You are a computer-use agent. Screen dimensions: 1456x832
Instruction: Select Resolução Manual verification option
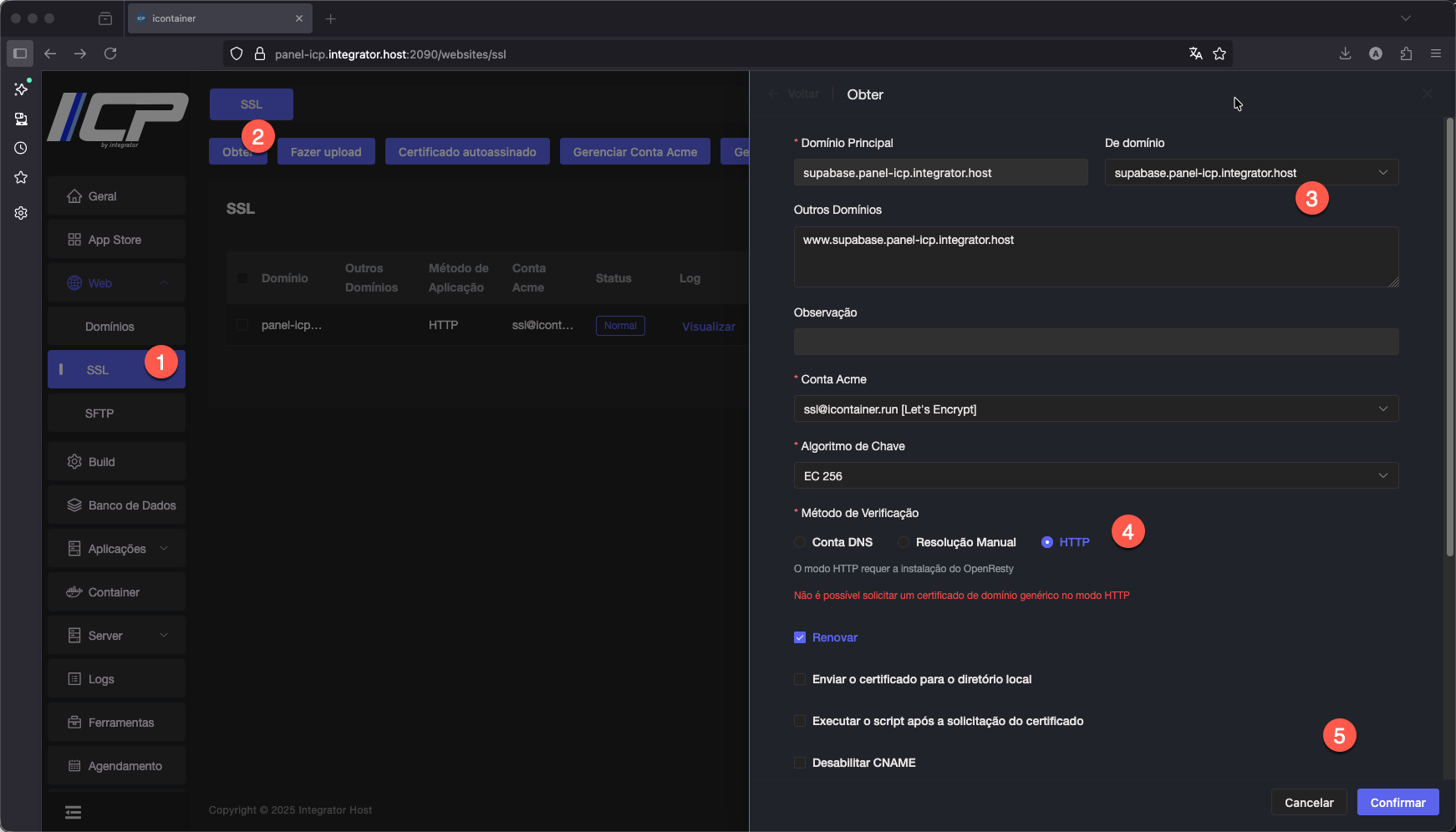point(904,542)
